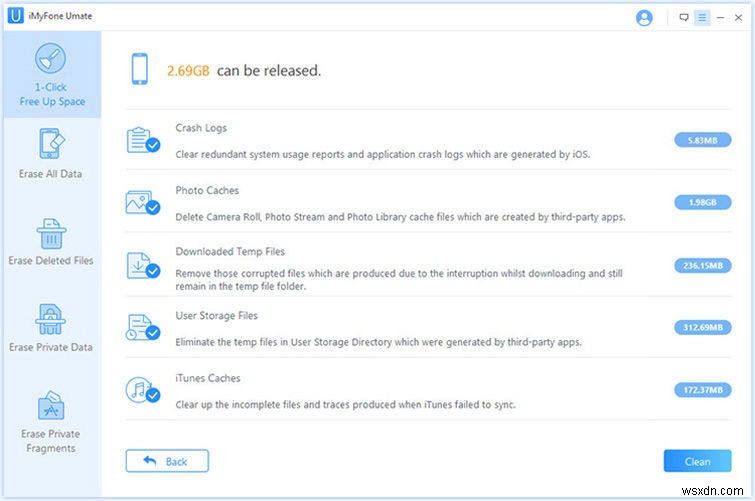This screenshot has height=501, width=755.
Task: Open the user account profile icon
Action: (644, 18)
